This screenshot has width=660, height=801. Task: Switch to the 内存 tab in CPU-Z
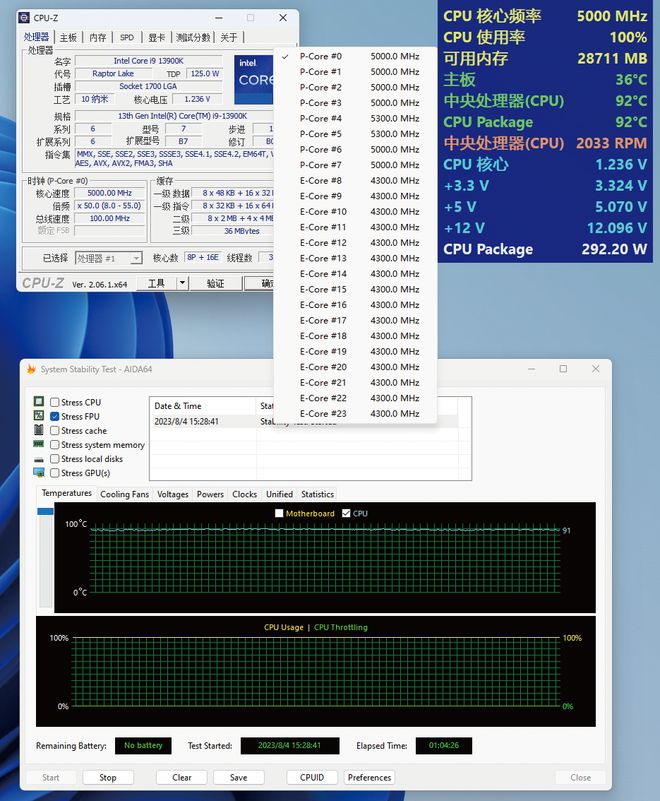pos(98,37)
